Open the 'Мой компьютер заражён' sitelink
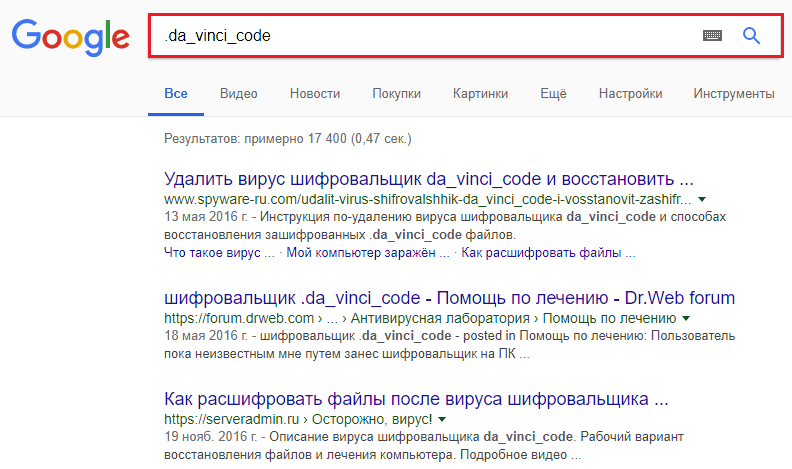 click(x=368, y=253)
